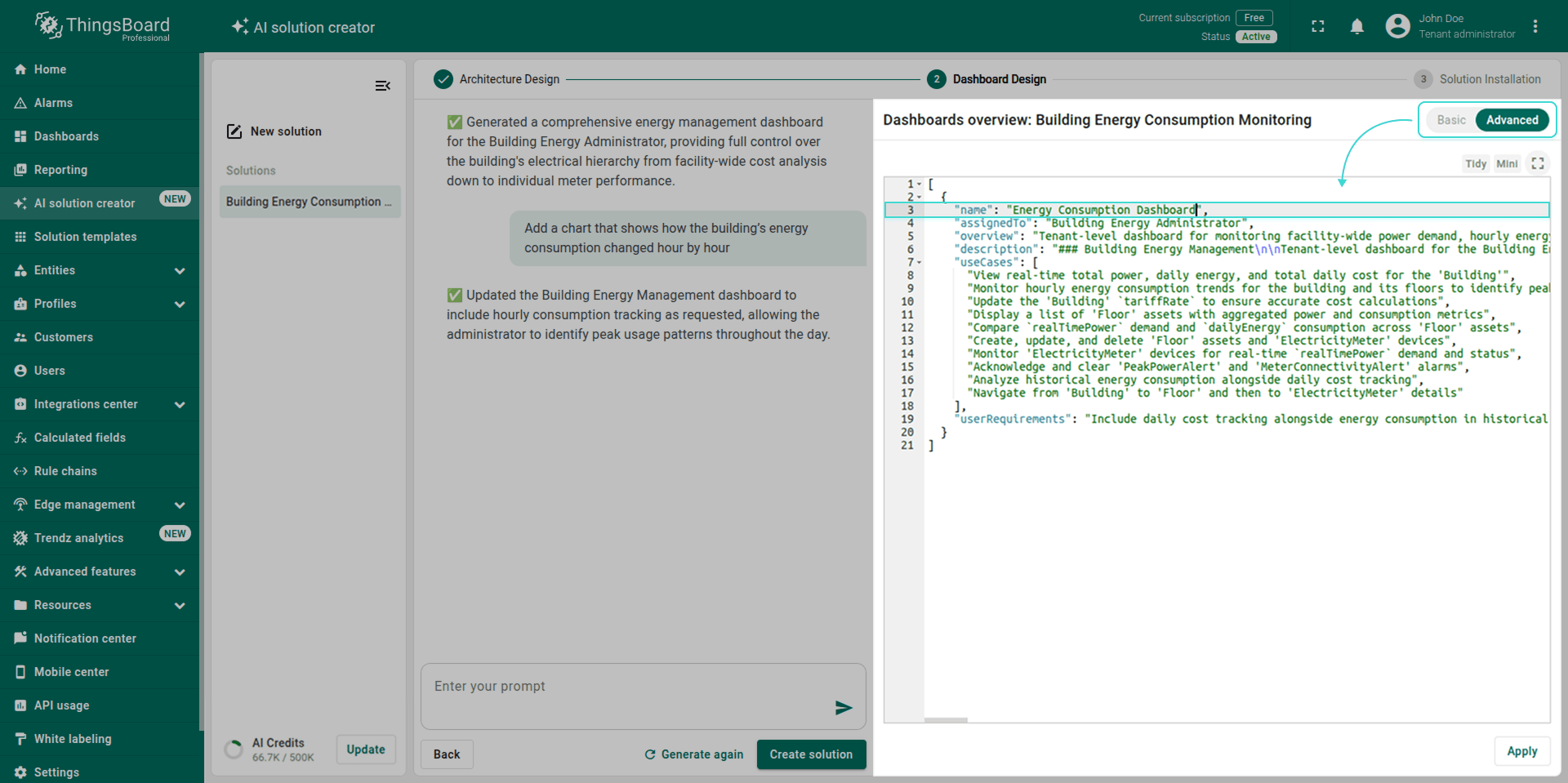This screenshot has height=783, width=1568.
Task: Click the John Doe avatar icon
Action: click(x=1397, y=27)
